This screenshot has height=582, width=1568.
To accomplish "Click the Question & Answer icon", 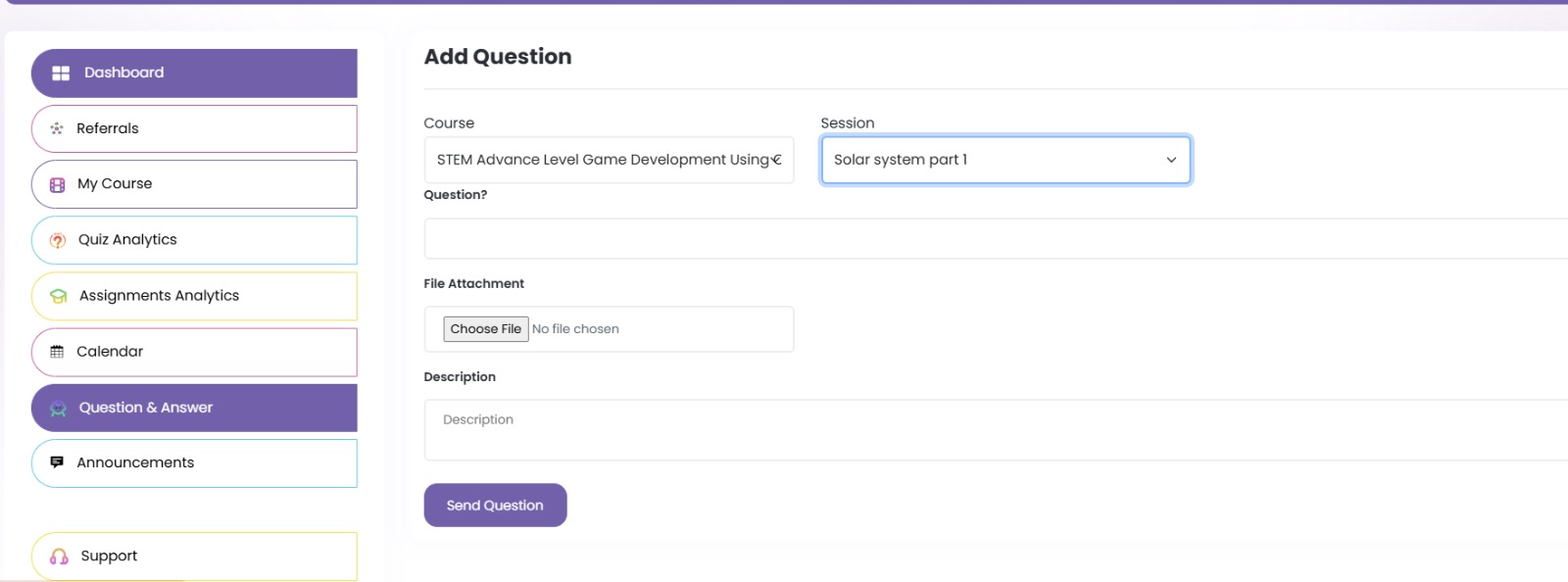I will [59, 409].
